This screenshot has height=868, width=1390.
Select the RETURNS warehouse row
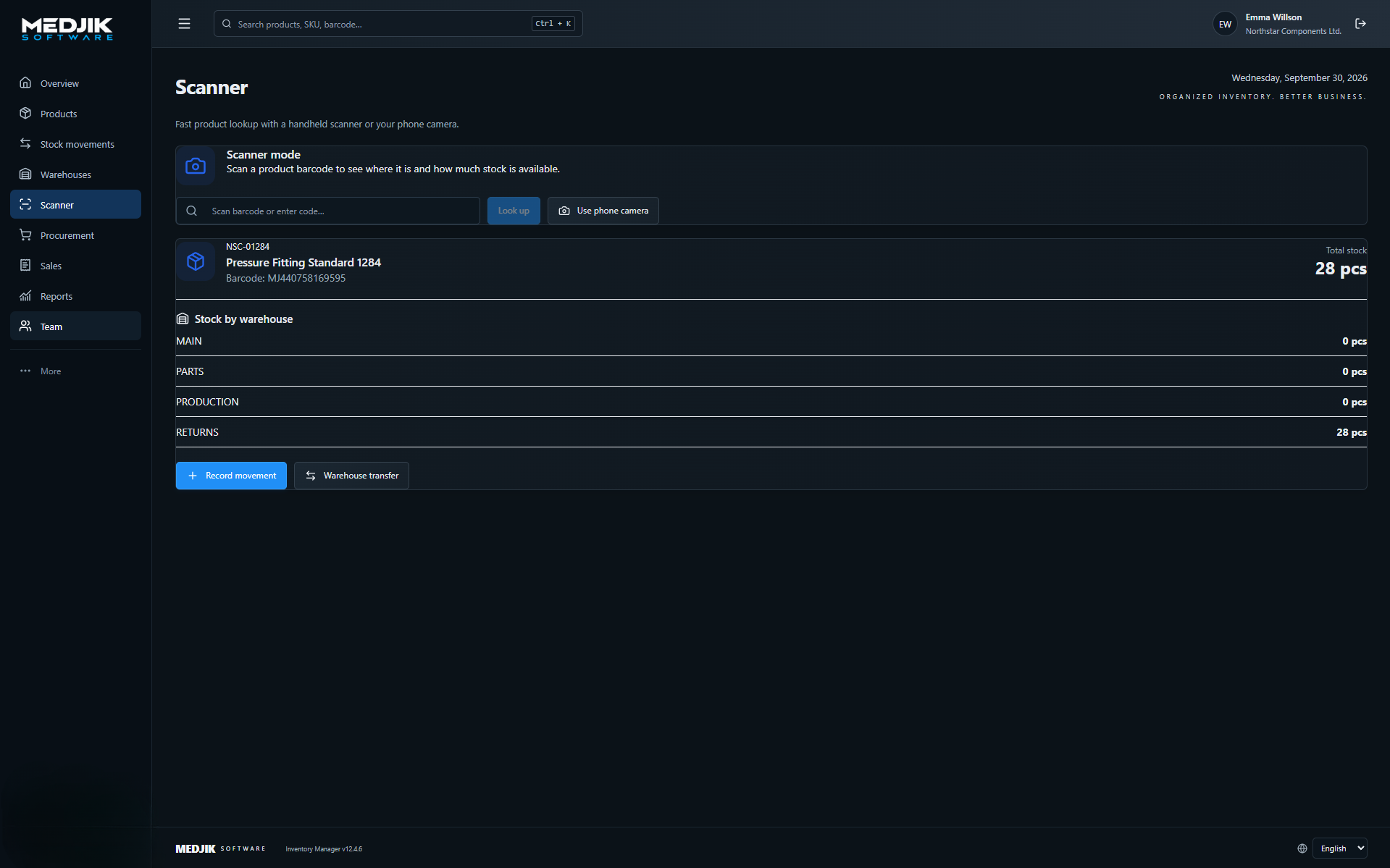771,432
